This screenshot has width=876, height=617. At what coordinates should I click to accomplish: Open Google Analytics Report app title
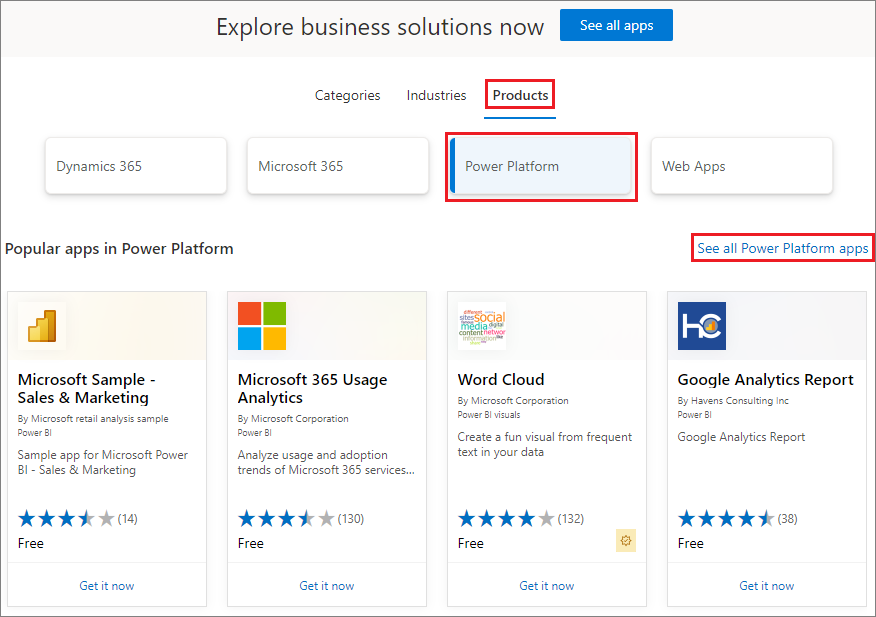[x=765, y=379]
